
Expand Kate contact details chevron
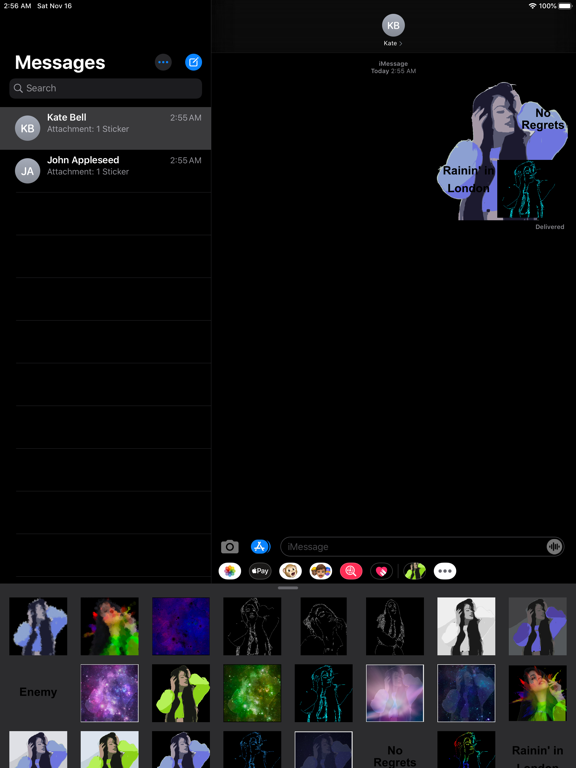coord(401,44)
